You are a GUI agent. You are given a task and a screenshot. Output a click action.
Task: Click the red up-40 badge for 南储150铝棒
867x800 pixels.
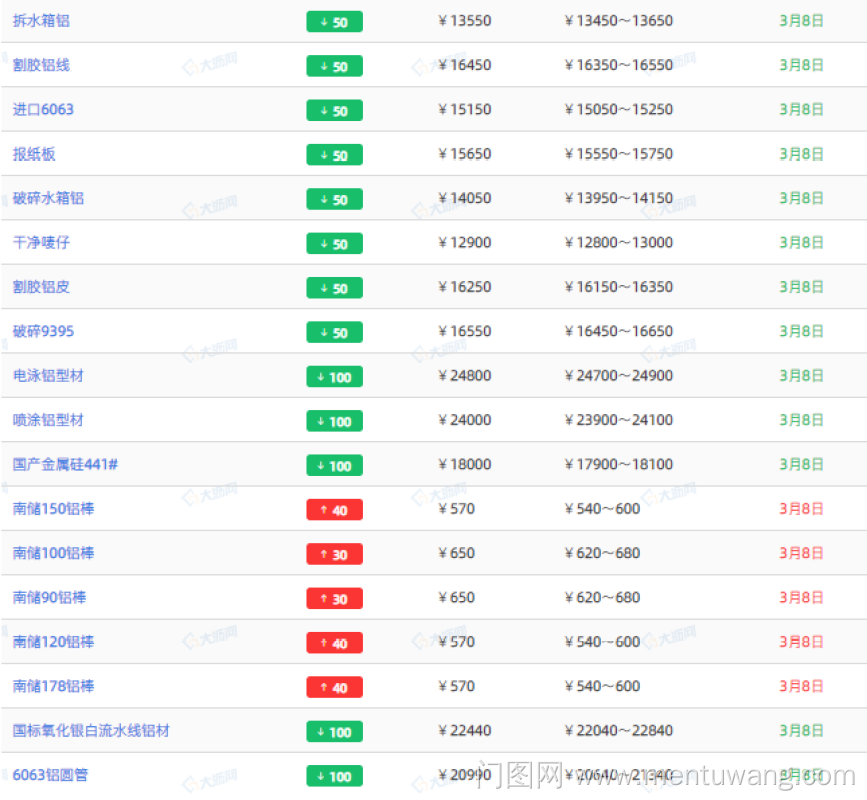334,510
